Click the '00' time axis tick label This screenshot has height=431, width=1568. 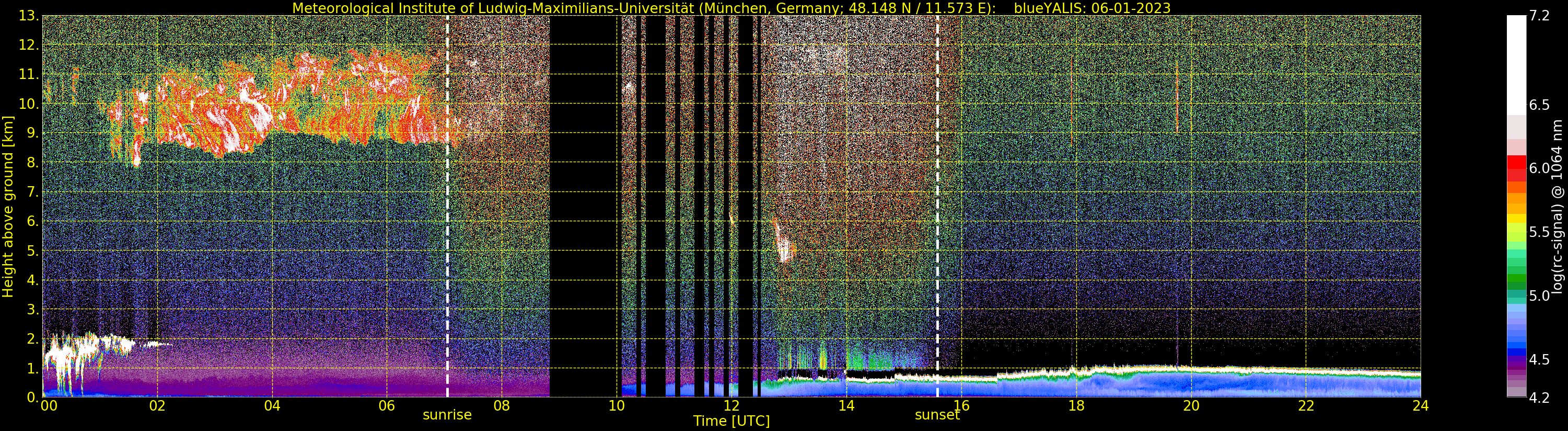(x=49, y=405)
